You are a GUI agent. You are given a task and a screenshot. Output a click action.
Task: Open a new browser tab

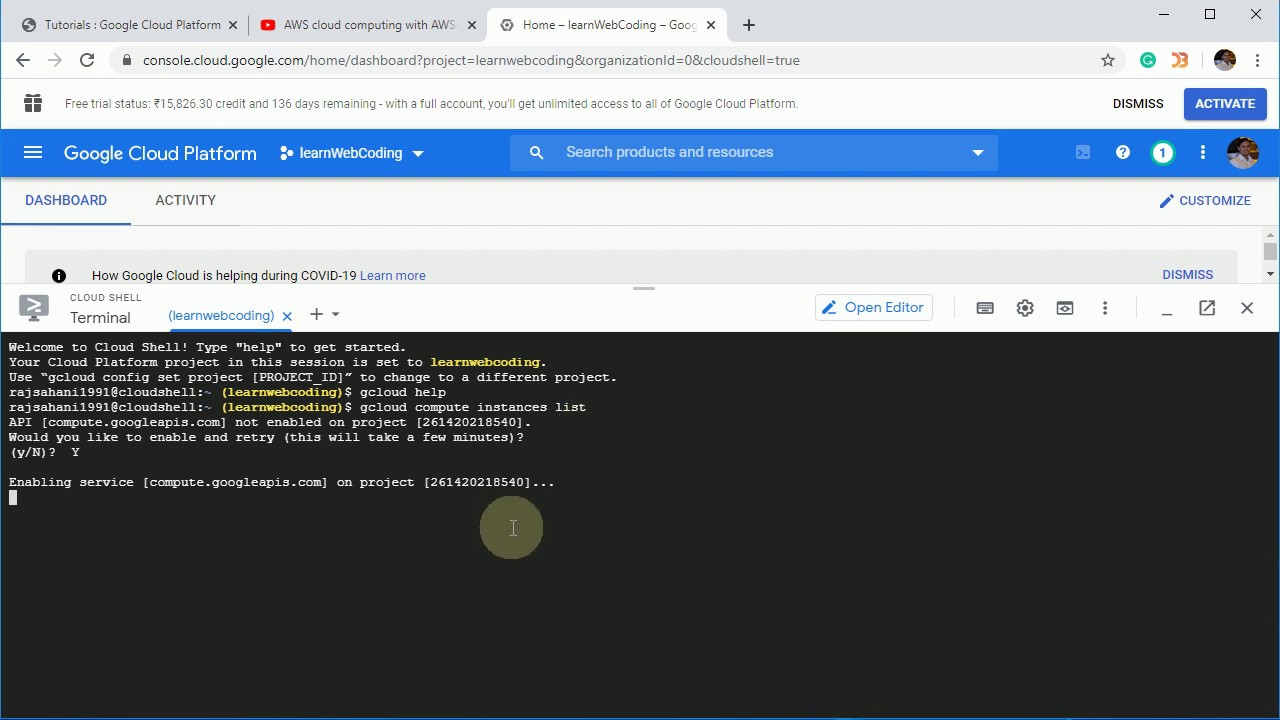(749, 25)
